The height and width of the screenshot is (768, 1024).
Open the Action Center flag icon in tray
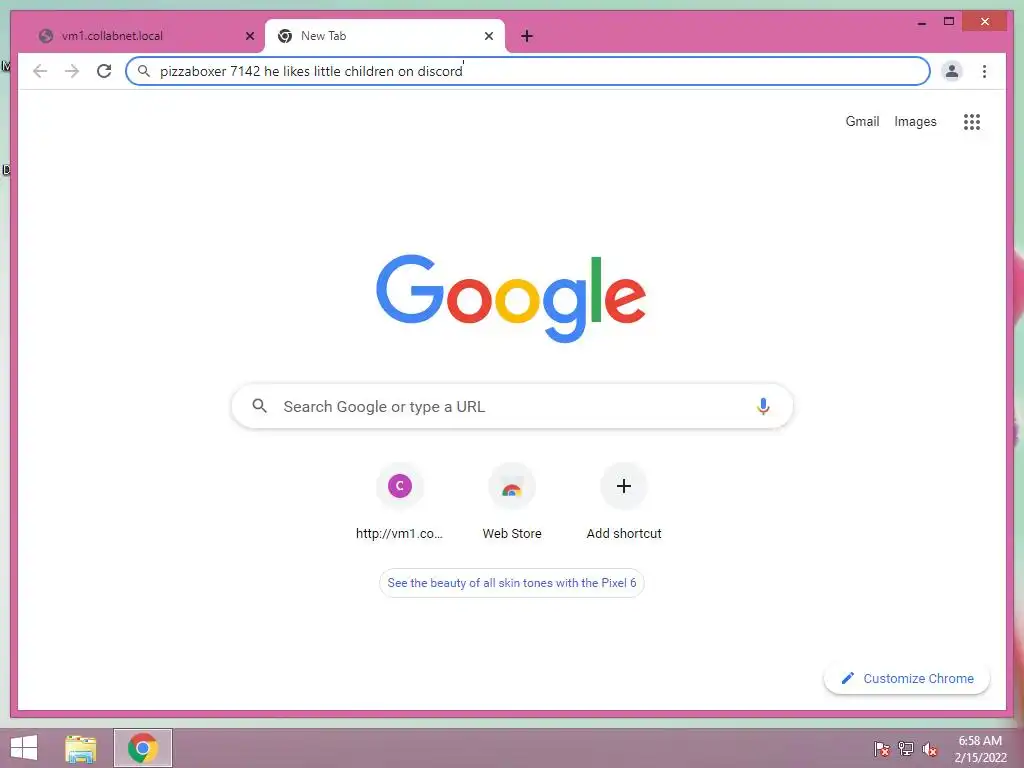[x=881, y=748]
